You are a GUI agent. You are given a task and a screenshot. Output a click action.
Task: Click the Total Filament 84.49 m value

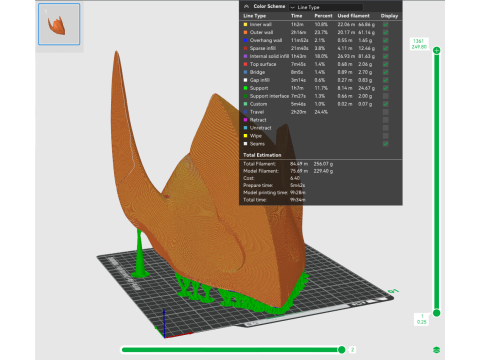(x=299, y=164)
